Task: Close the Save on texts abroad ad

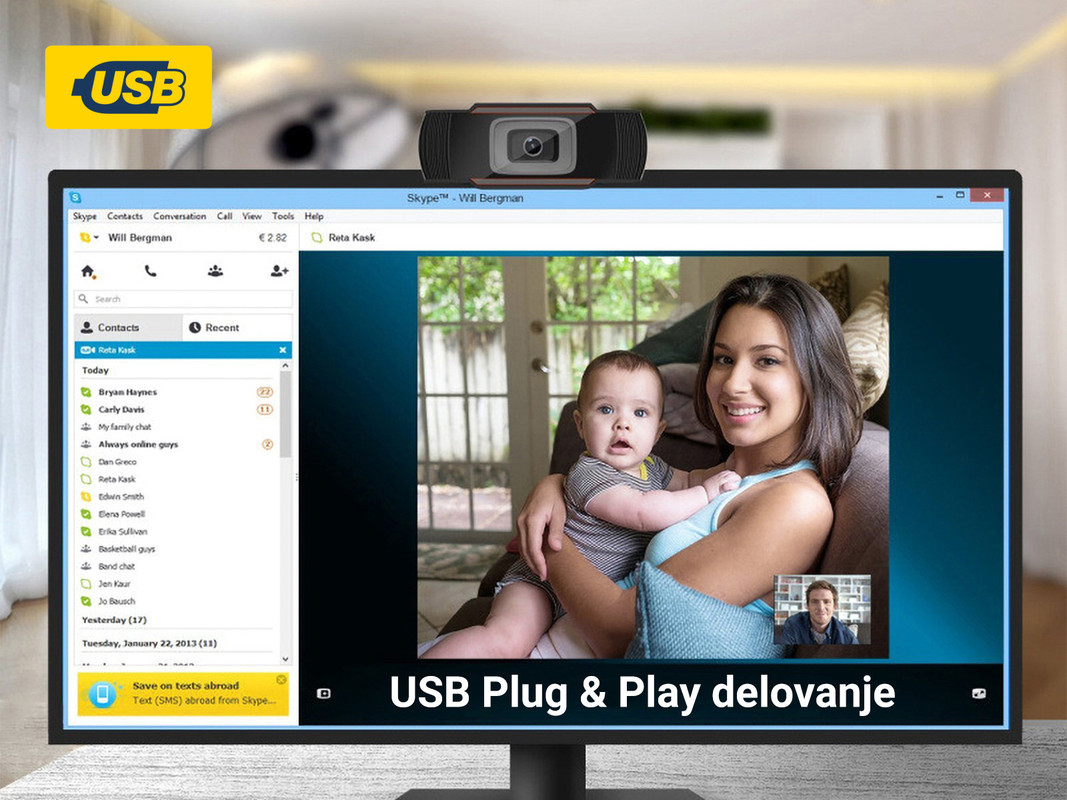Action: pyautogui.click(x=281, y=680)
